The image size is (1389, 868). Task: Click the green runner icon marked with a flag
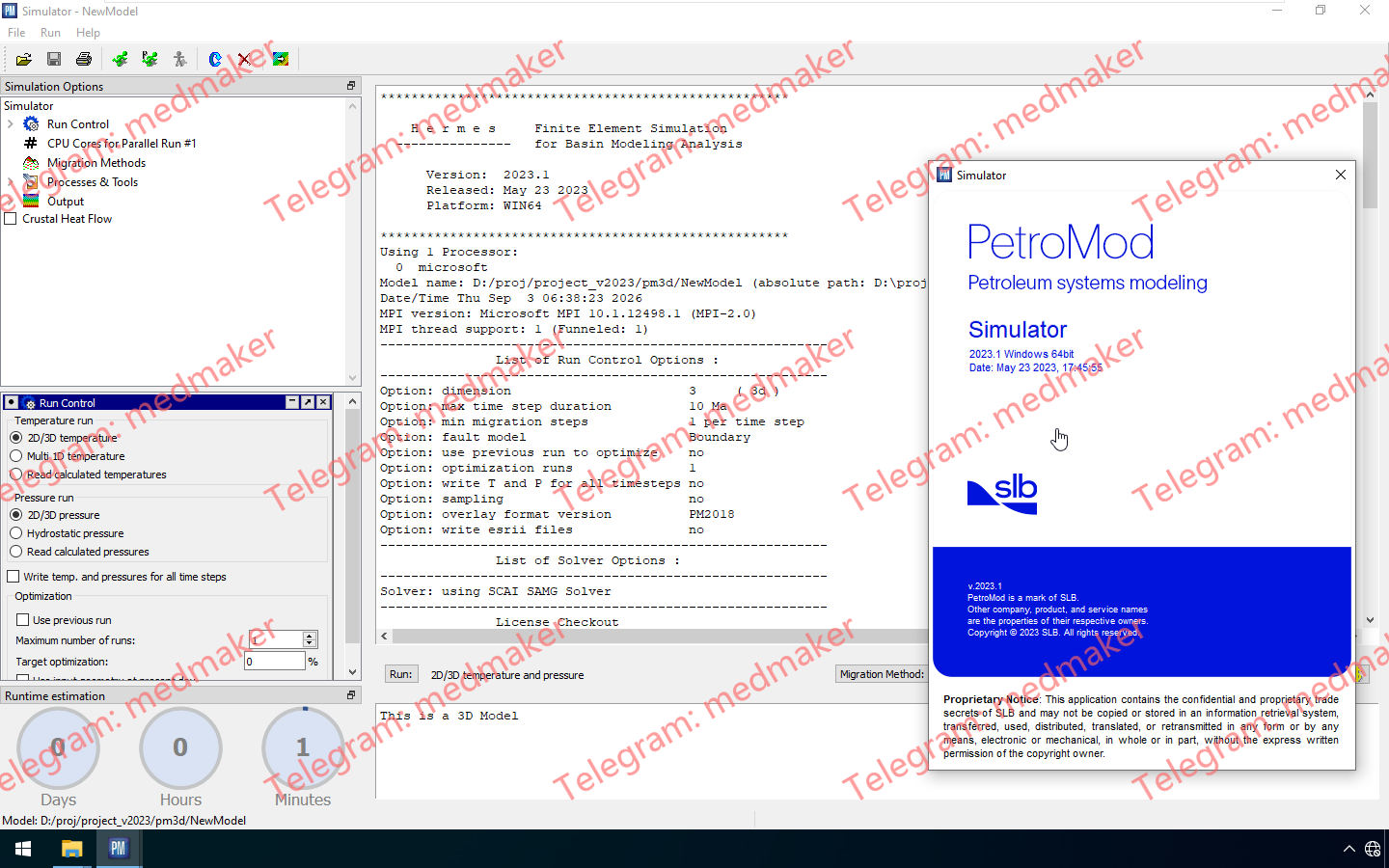click(150, 60)
